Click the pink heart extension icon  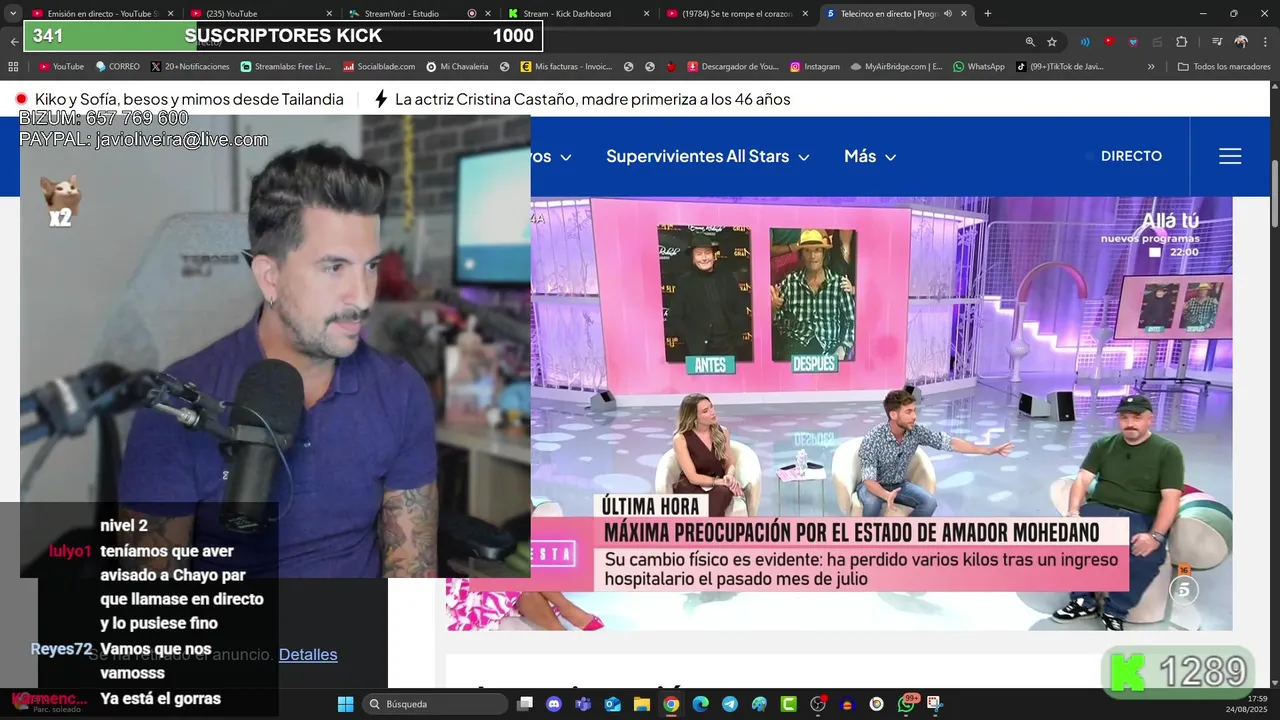point(1133,42)
